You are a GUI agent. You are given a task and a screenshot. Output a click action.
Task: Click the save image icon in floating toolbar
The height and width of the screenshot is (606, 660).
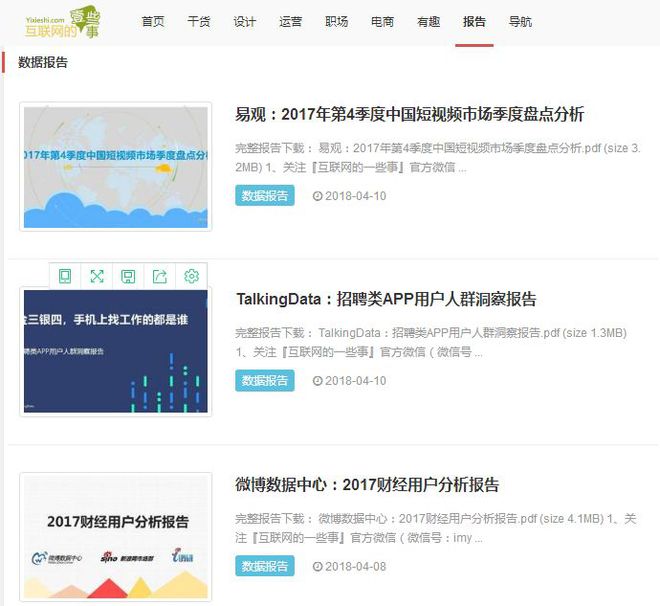click(x=128, y=276)
